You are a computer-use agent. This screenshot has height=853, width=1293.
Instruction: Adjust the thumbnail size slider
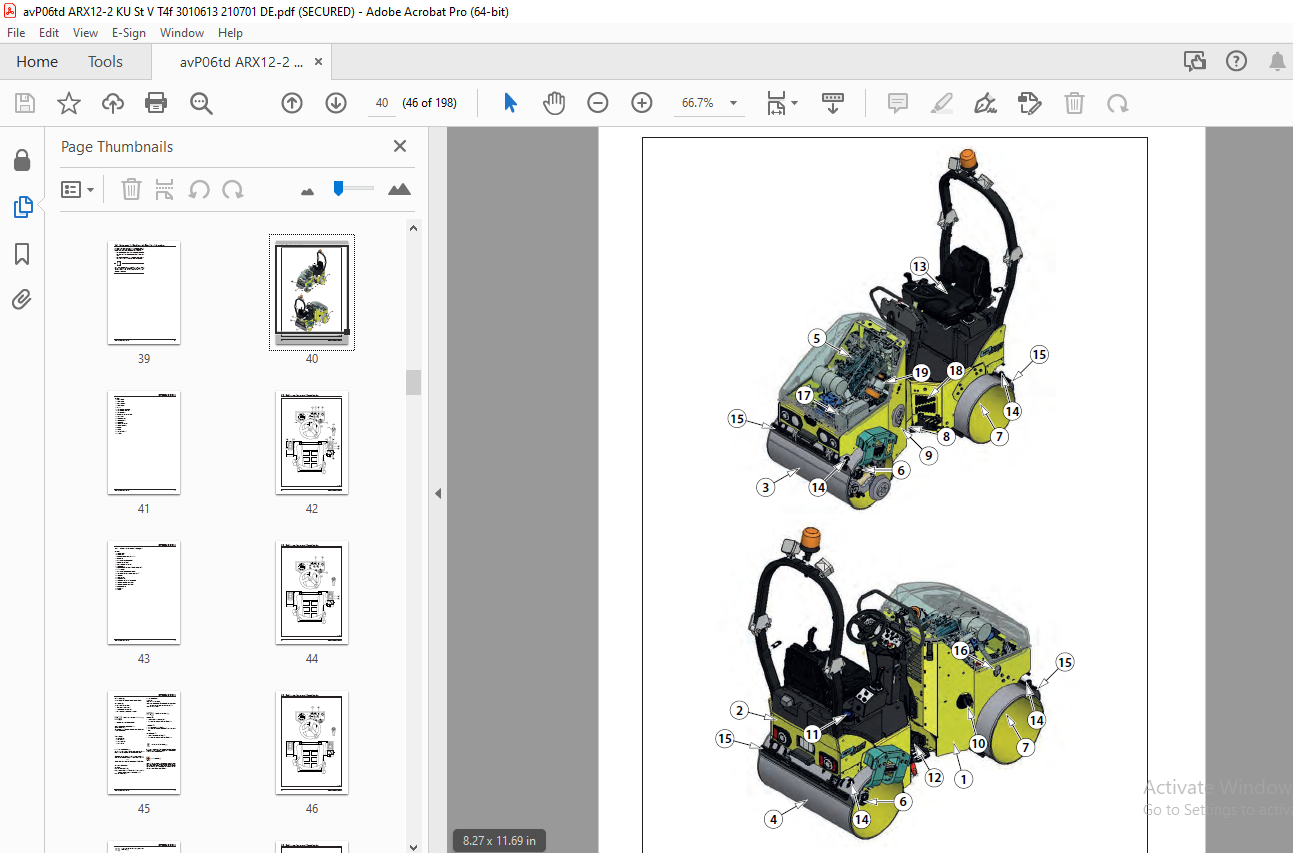point(339,187)
